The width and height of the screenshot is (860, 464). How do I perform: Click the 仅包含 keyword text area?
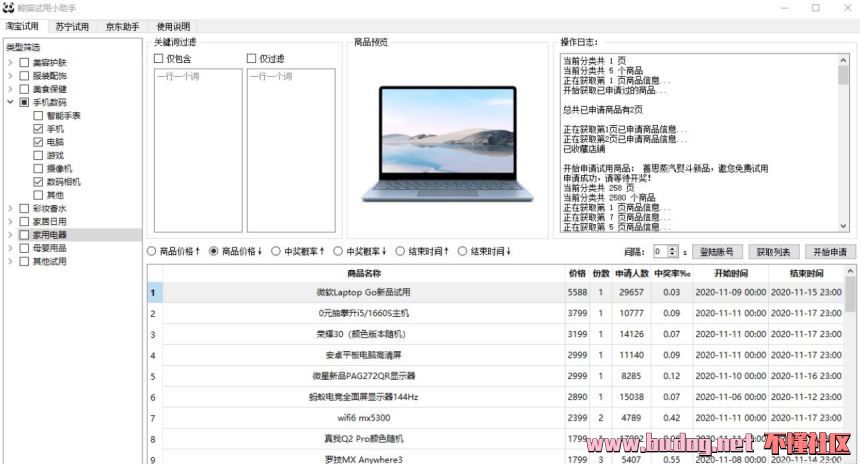click(x=198, y=150)
